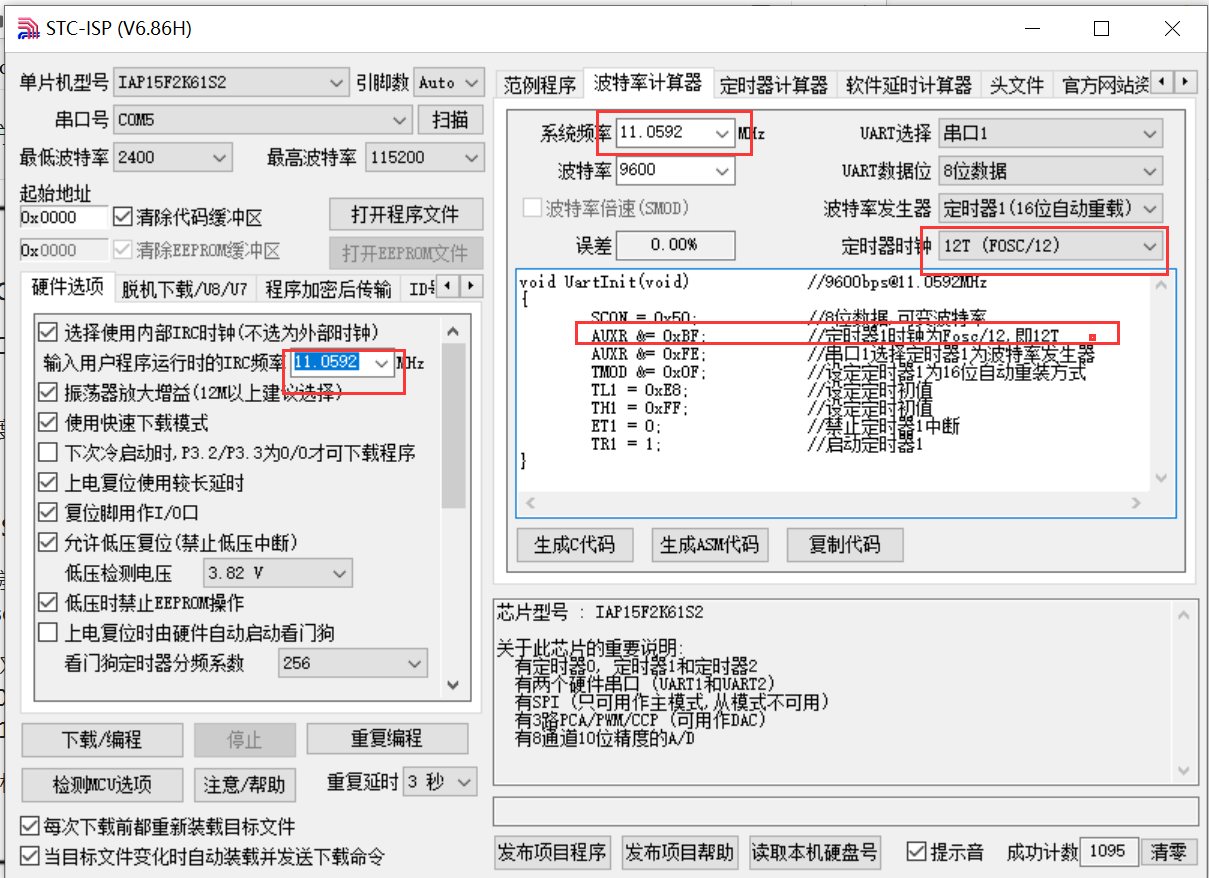Viewport: 1209px width, 878px height.
Task: Click 起始地址 0x0000 input field
Action: 62,218
